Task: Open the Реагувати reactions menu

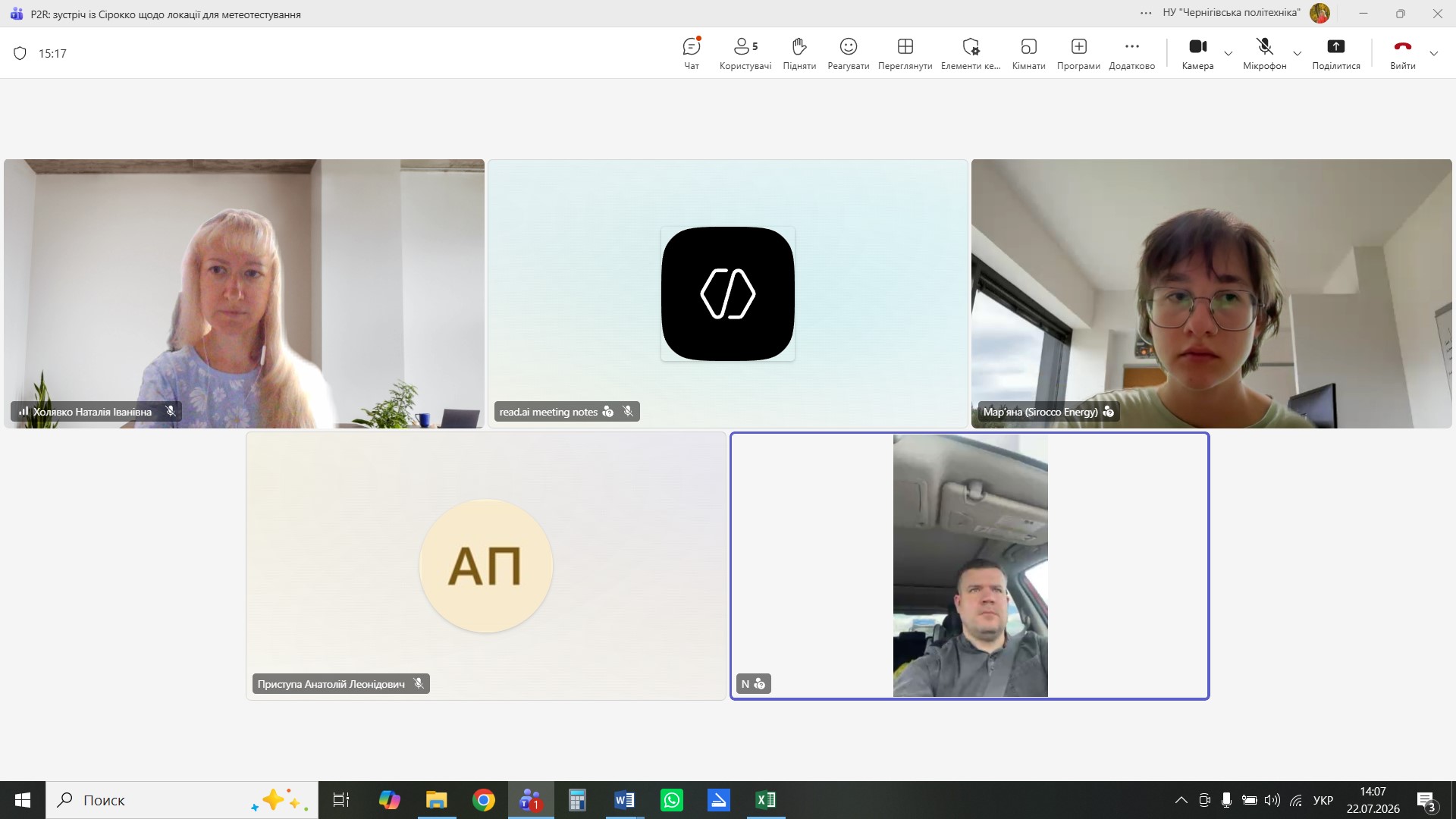Action: (849, 53)
